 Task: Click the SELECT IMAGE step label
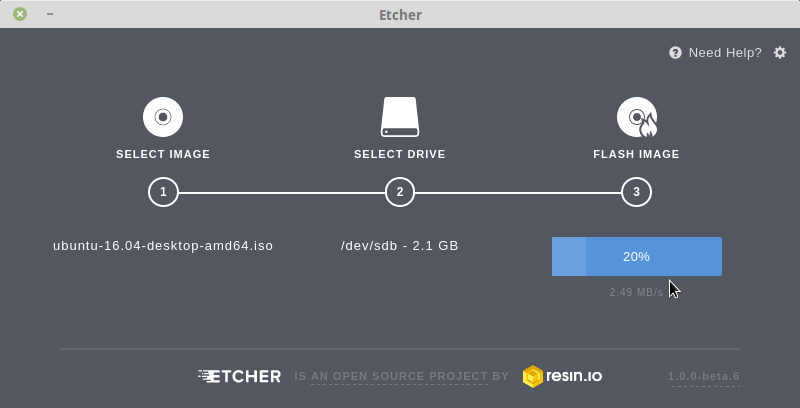pos(163,154)
